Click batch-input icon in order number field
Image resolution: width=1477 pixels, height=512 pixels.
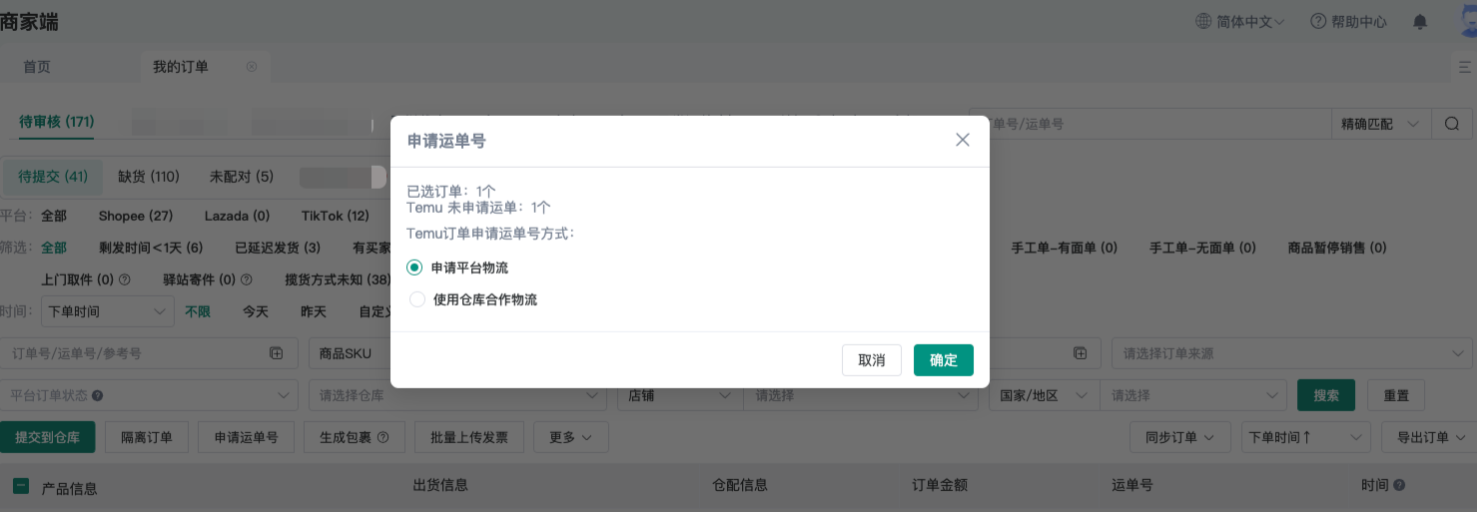276,353
